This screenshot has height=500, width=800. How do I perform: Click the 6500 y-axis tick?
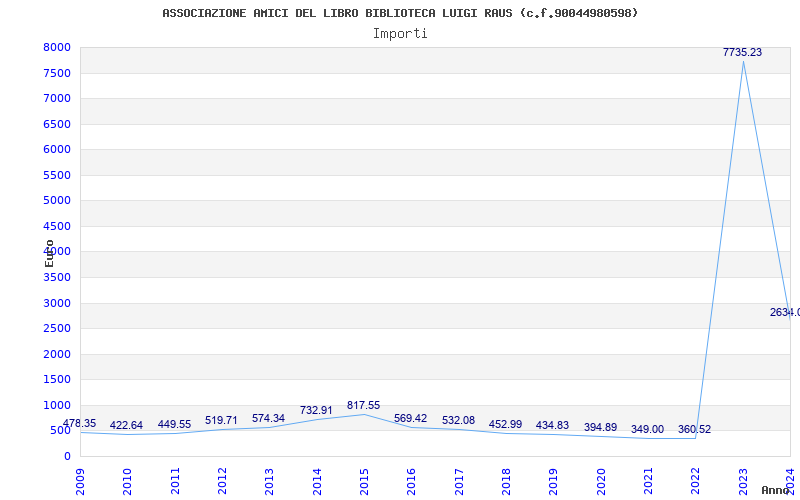pyautogui.click(x=57, y=124)
